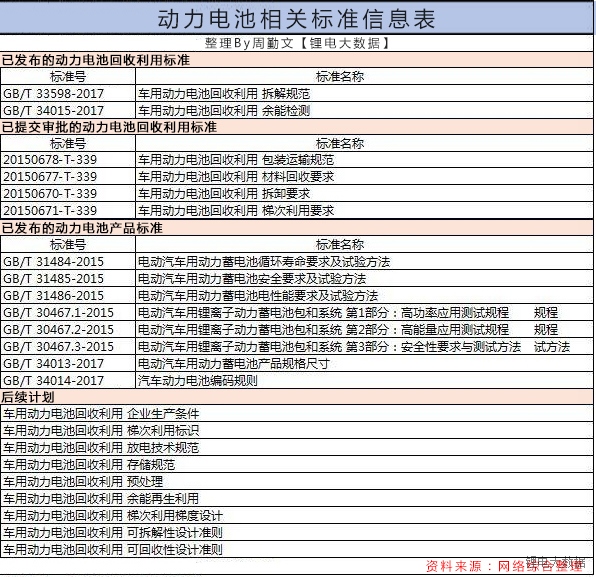This screenshot has height=577, width=596.
Task: Click cell 电动汽车用动力蓄电池电性能要求及试验方法
Action: pyautogui.click(x=364, y=295)
